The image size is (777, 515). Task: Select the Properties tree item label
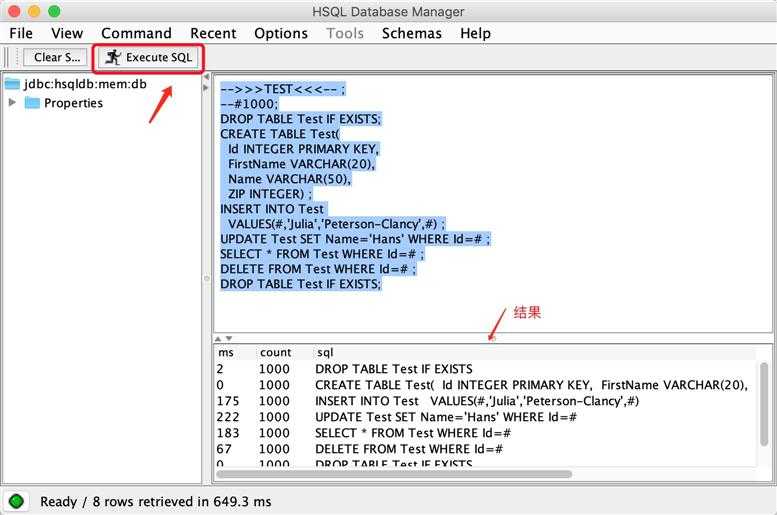(x=73, y=103)
